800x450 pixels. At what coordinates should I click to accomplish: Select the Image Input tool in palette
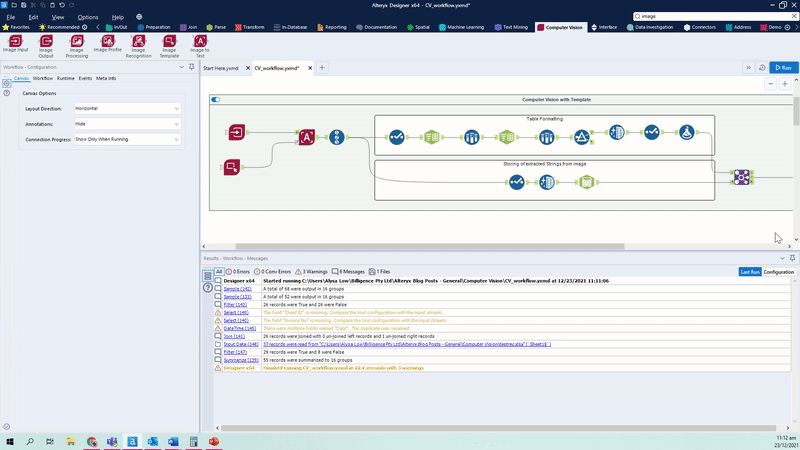[x=15, y=44]
